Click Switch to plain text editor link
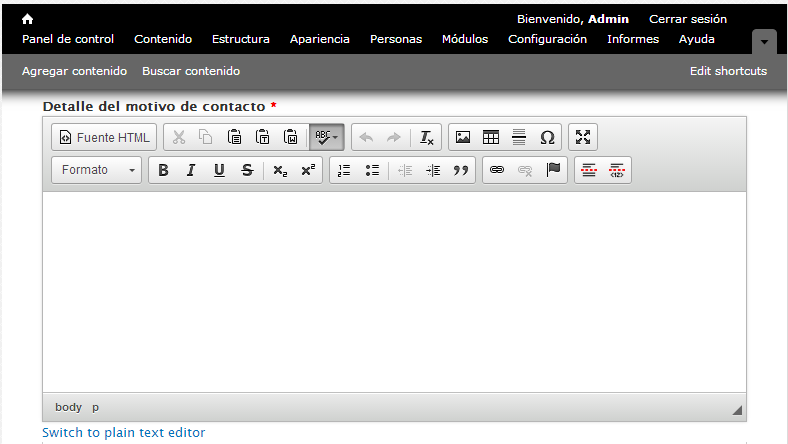This screenshot has width=788, height=444. 124,433
